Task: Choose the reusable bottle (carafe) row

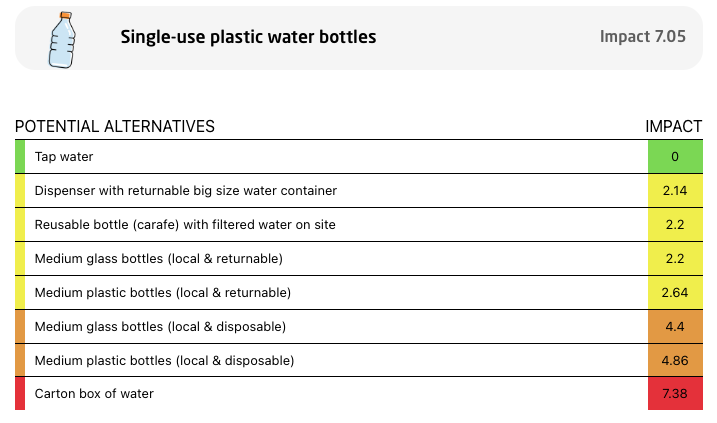Action: point(358,225)
